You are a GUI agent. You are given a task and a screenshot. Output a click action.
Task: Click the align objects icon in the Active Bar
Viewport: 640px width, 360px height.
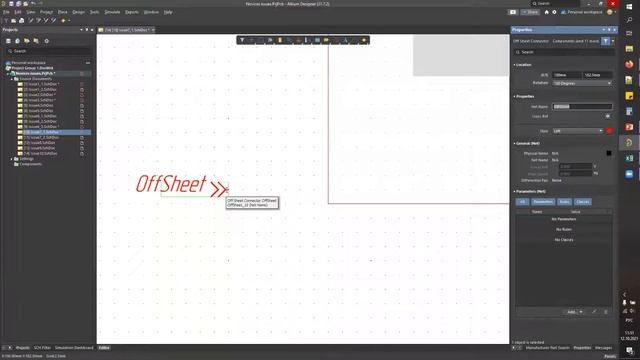[x=270, y=40]
